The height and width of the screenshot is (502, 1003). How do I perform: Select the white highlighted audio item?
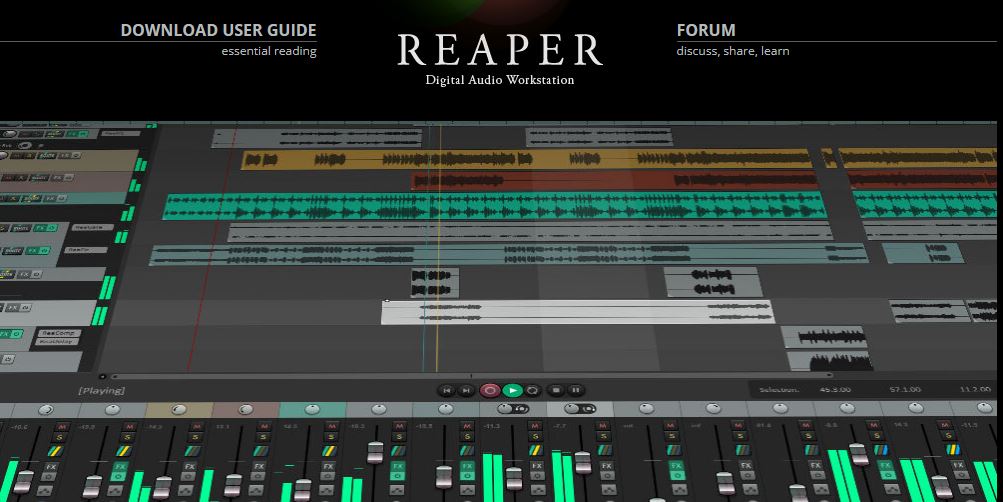tap(577, 312)
